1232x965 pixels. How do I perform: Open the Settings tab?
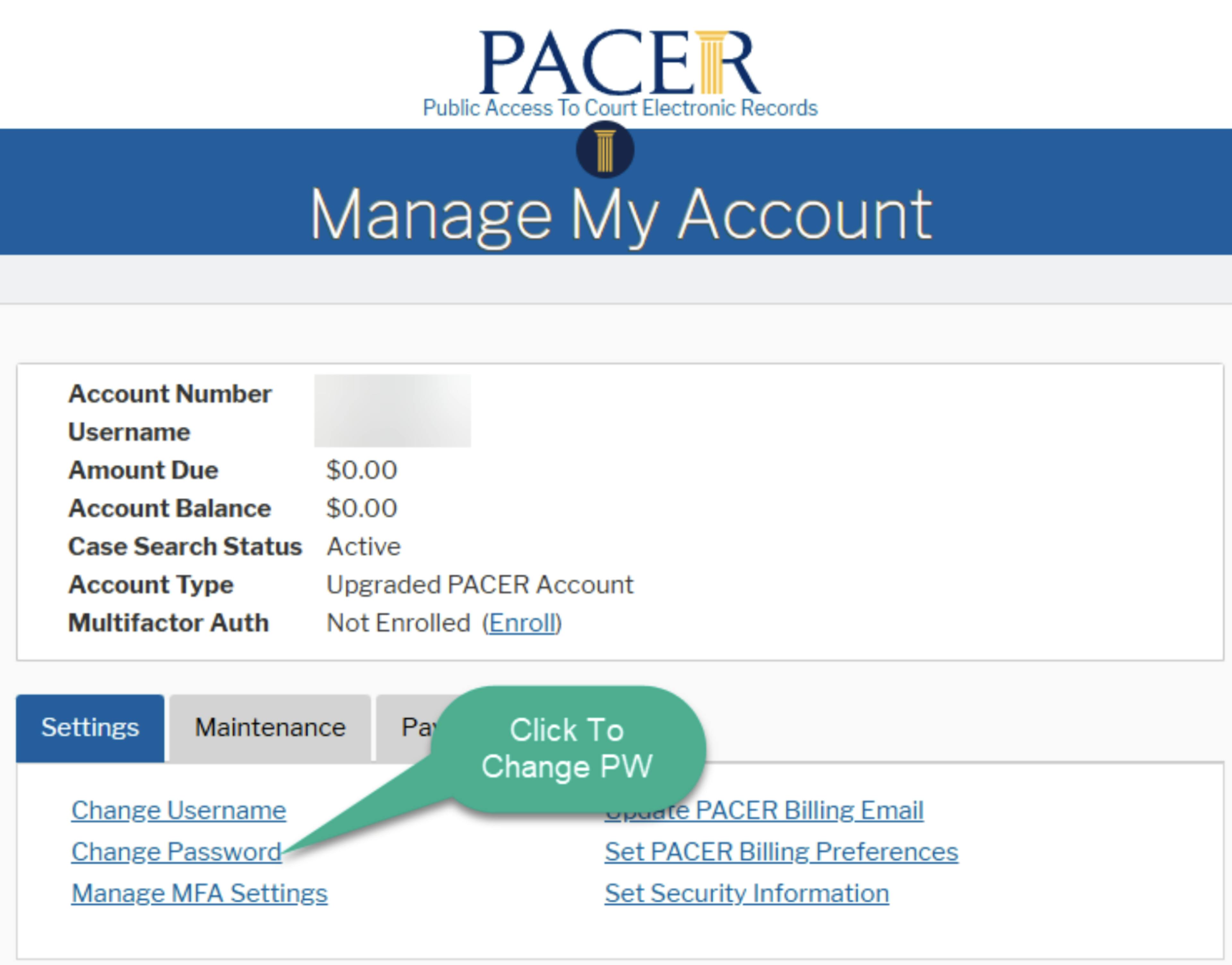[x=90, y=728]
